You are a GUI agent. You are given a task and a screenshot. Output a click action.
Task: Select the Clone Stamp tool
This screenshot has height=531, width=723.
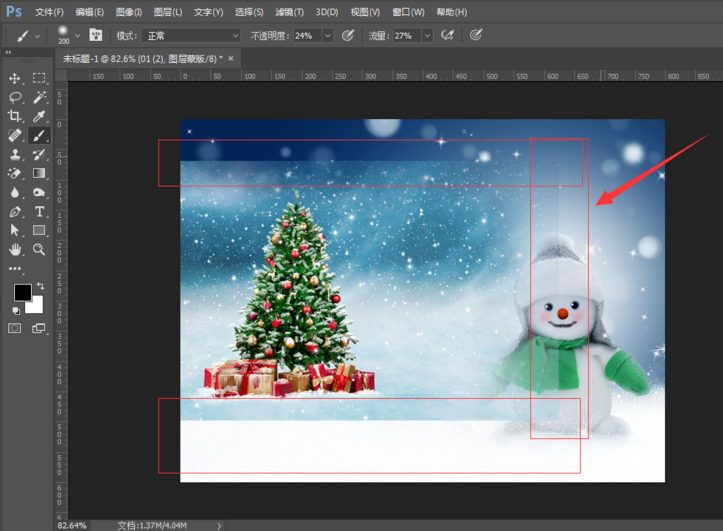click(15, 155)
